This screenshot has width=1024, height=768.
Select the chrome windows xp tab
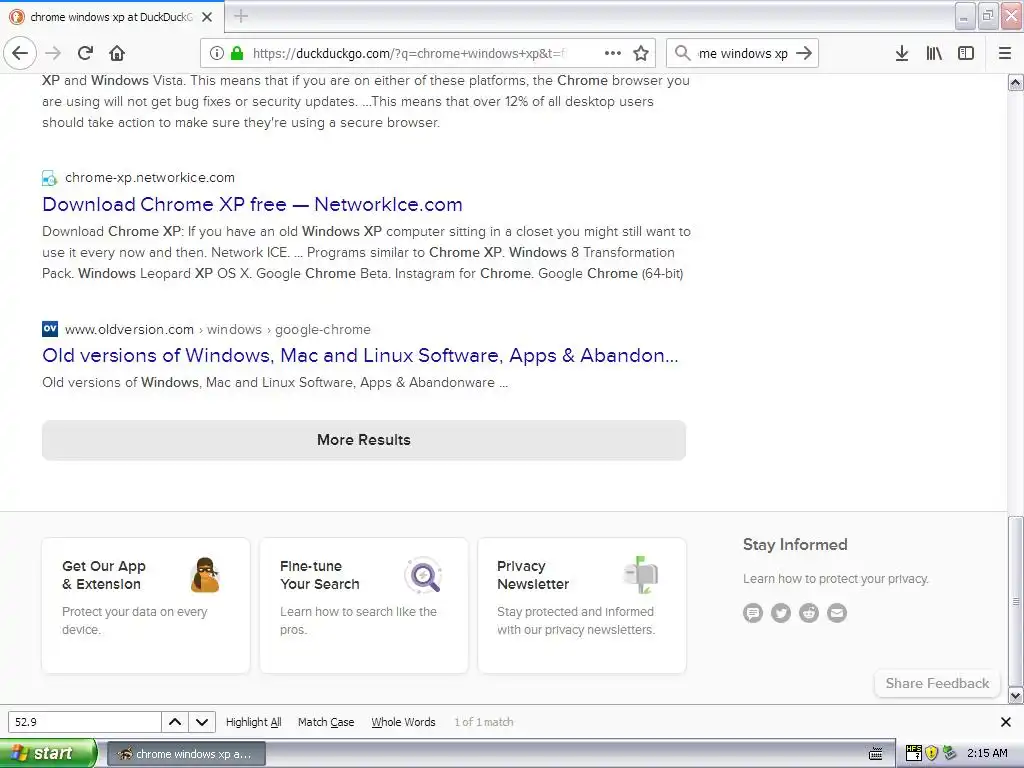point(112,17)
